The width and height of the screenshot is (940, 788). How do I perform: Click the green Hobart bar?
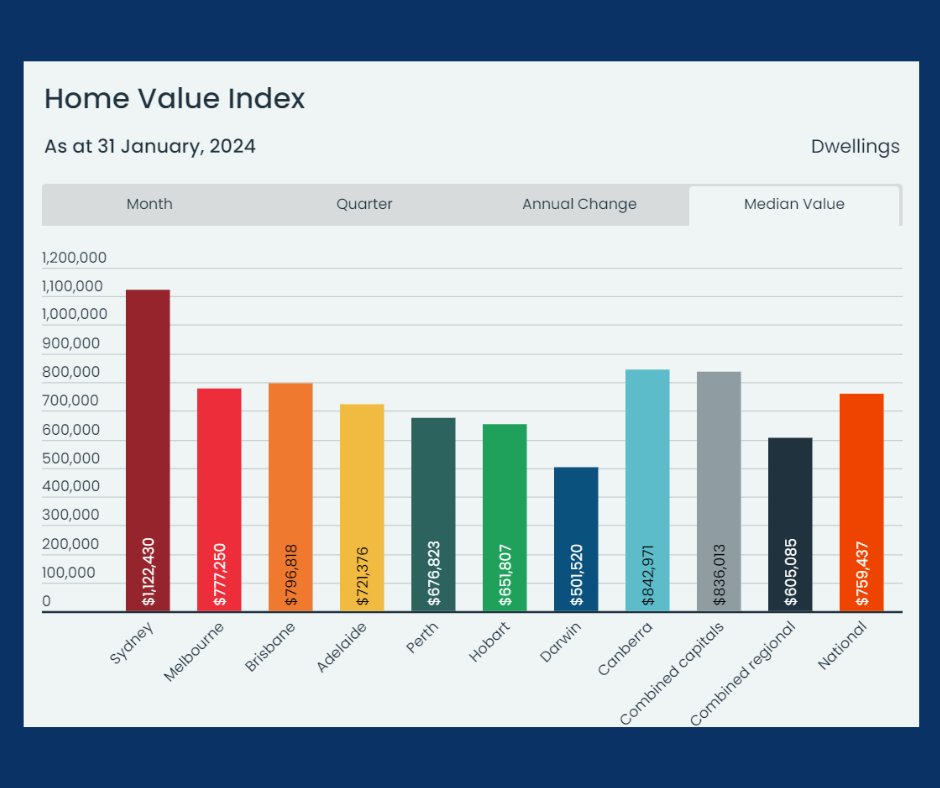pyautogui.click(x=505, y=518)
